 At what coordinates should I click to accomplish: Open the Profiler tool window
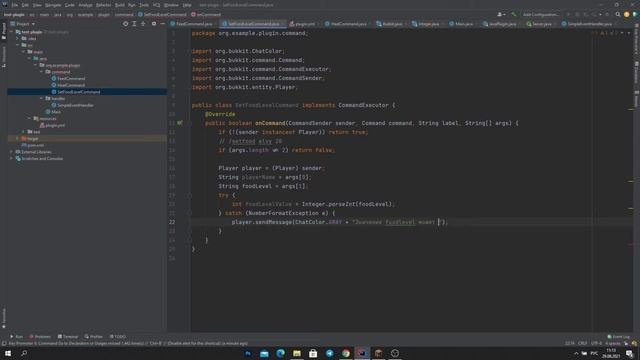pos(93,337)
